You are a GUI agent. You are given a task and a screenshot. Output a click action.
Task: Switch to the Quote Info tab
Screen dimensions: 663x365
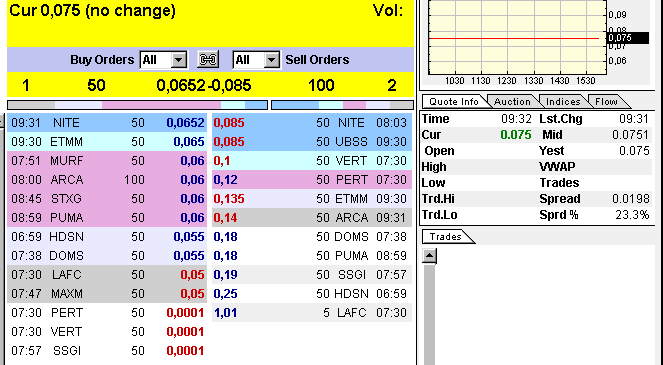pyautogui.click(x=454, y=102)
